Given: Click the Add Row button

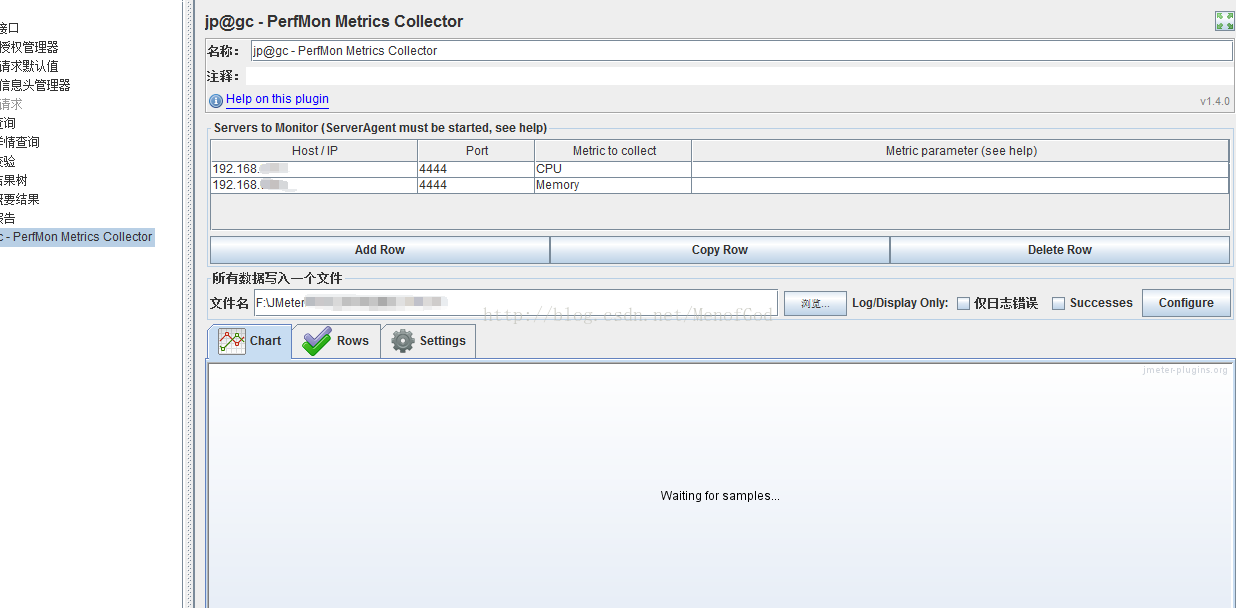Looking at the screenshot, I should pos(380,250).
